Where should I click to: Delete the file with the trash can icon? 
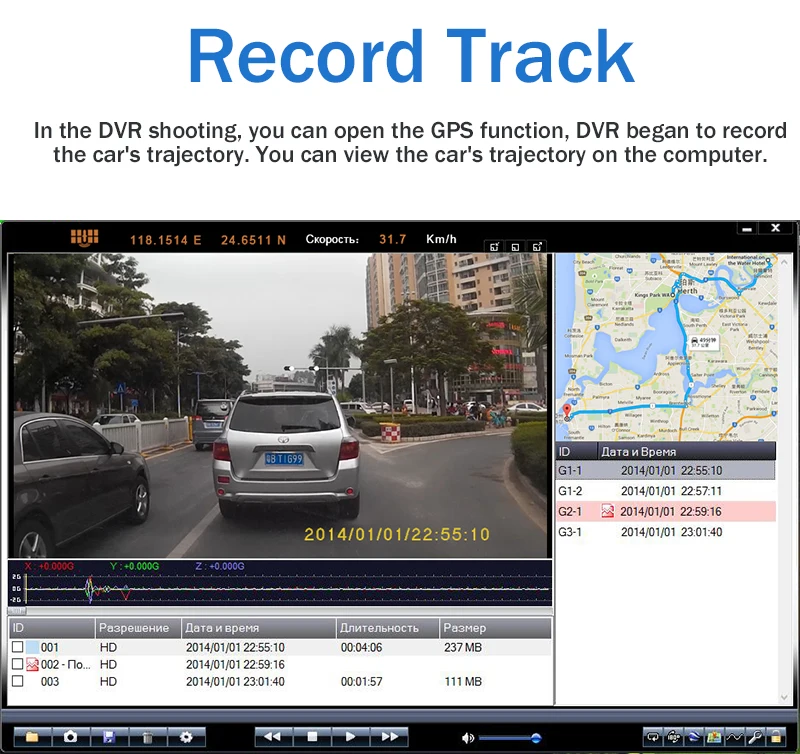coord(147,737)
